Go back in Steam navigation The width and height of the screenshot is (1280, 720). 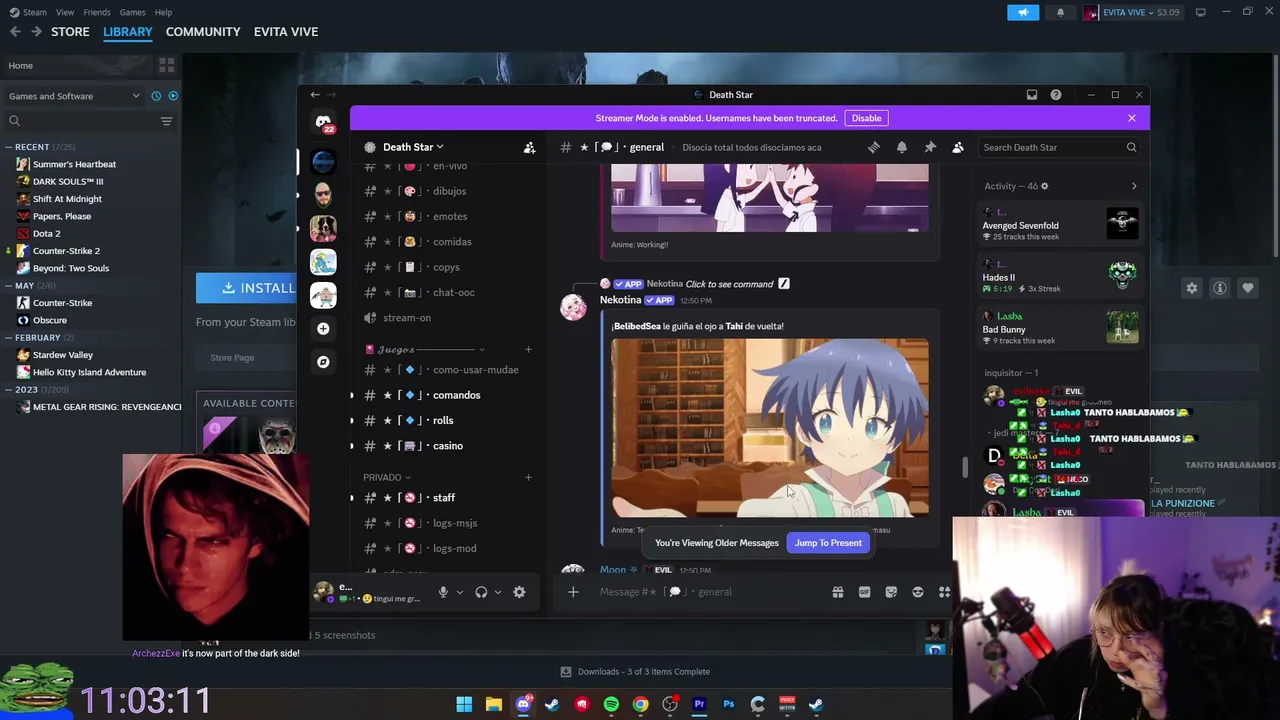pos(15,32)
